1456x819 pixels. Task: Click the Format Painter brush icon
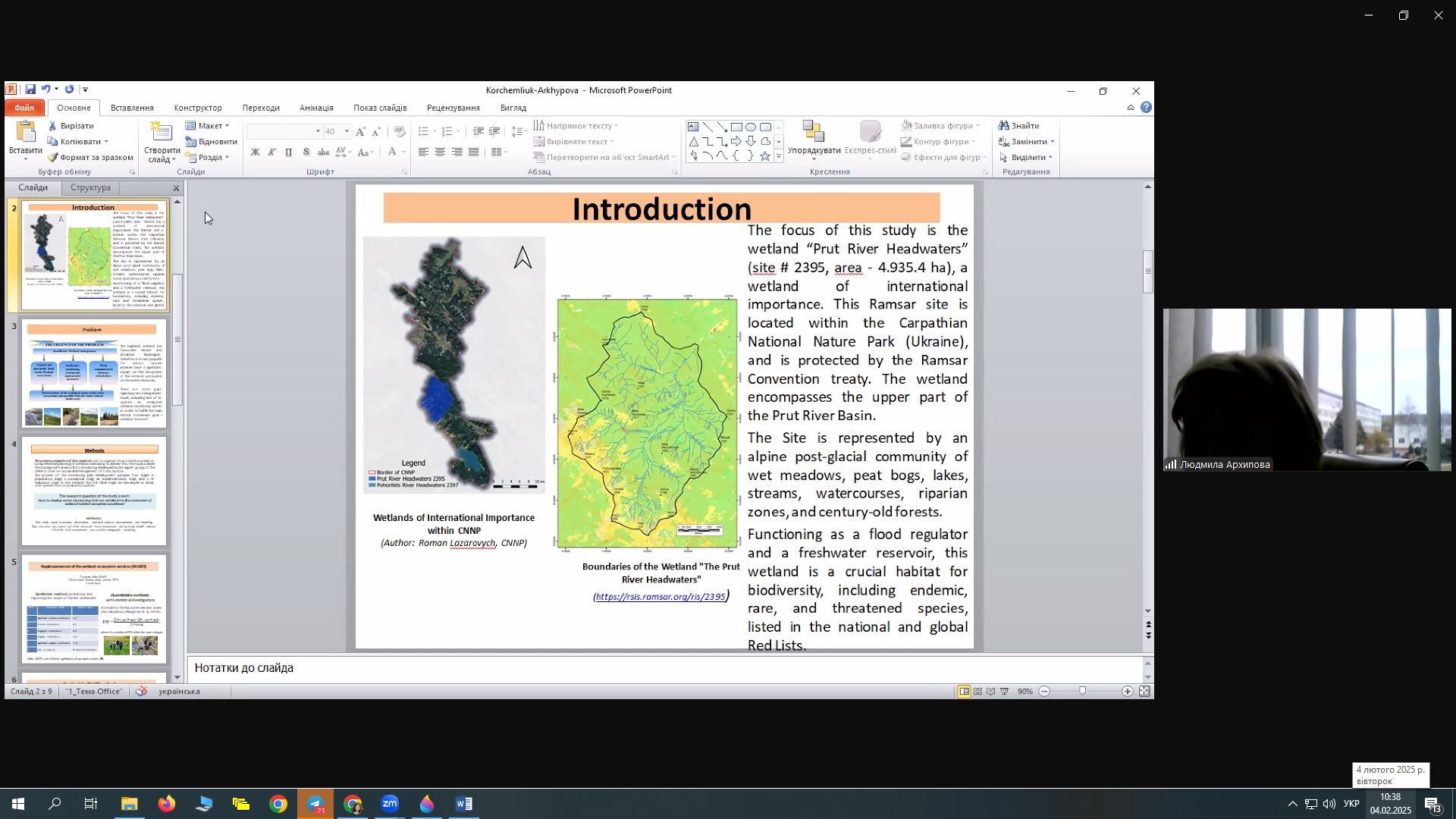tap(52, 158)
